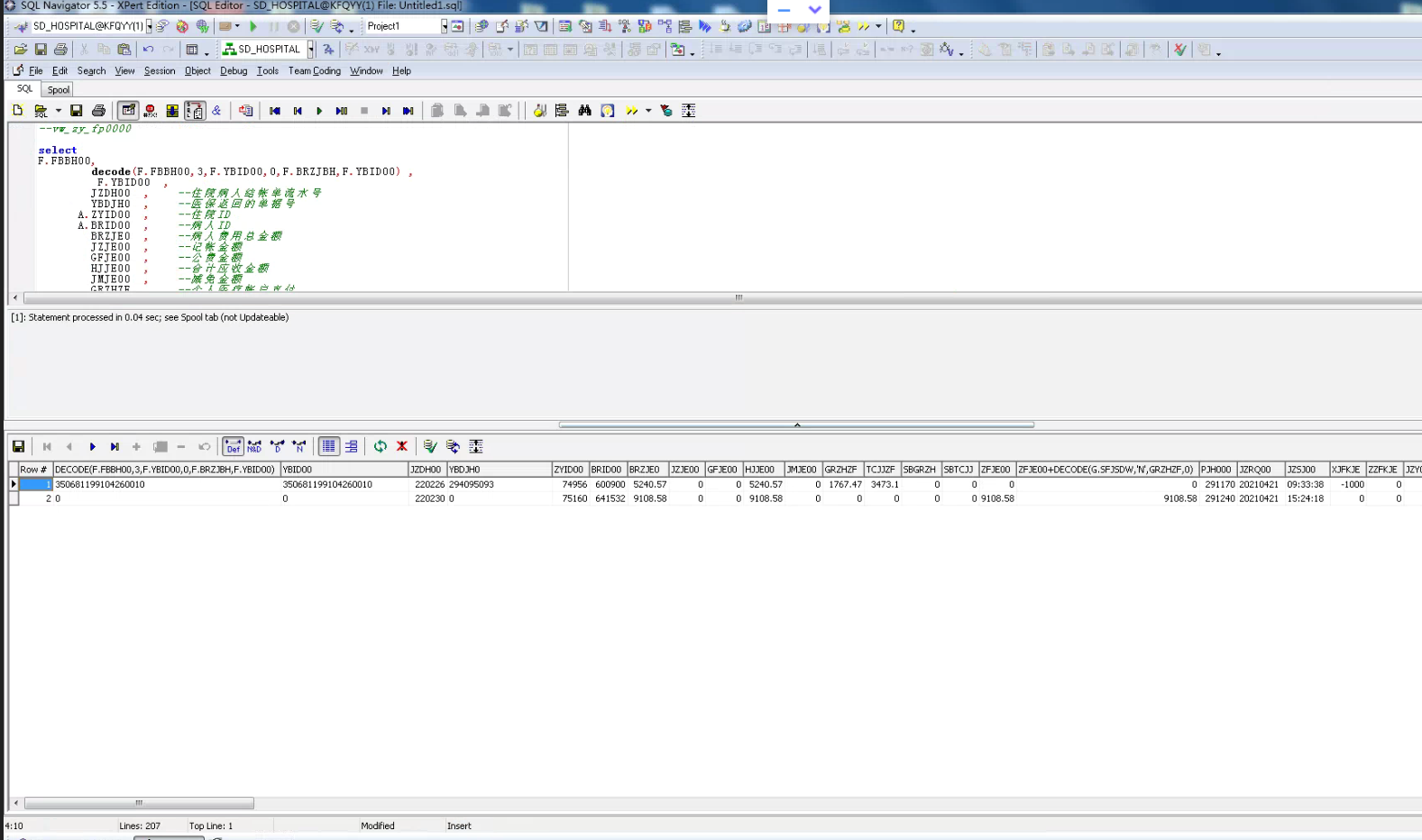Save the SQL script from editor toolbar

pos(77,111)
